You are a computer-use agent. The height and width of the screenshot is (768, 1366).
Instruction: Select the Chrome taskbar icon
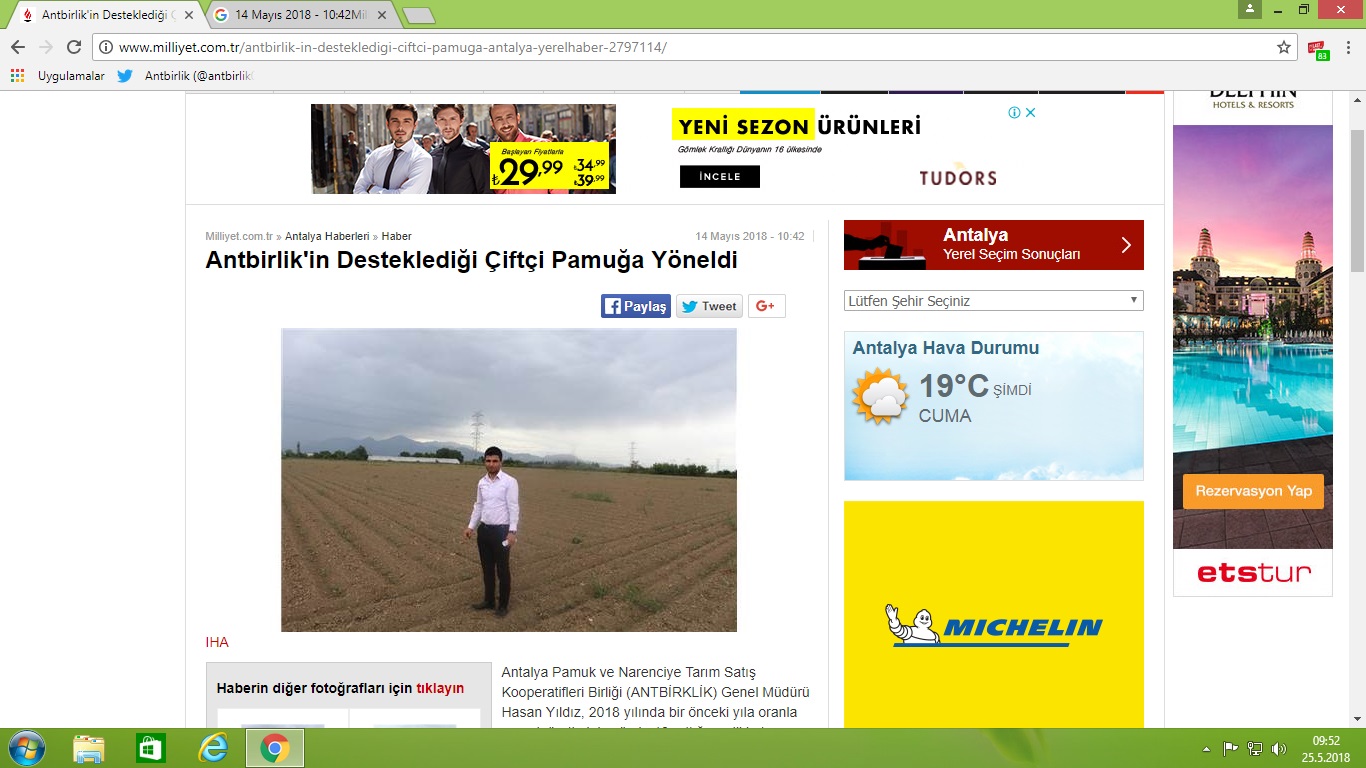click(x=275, y=748)
